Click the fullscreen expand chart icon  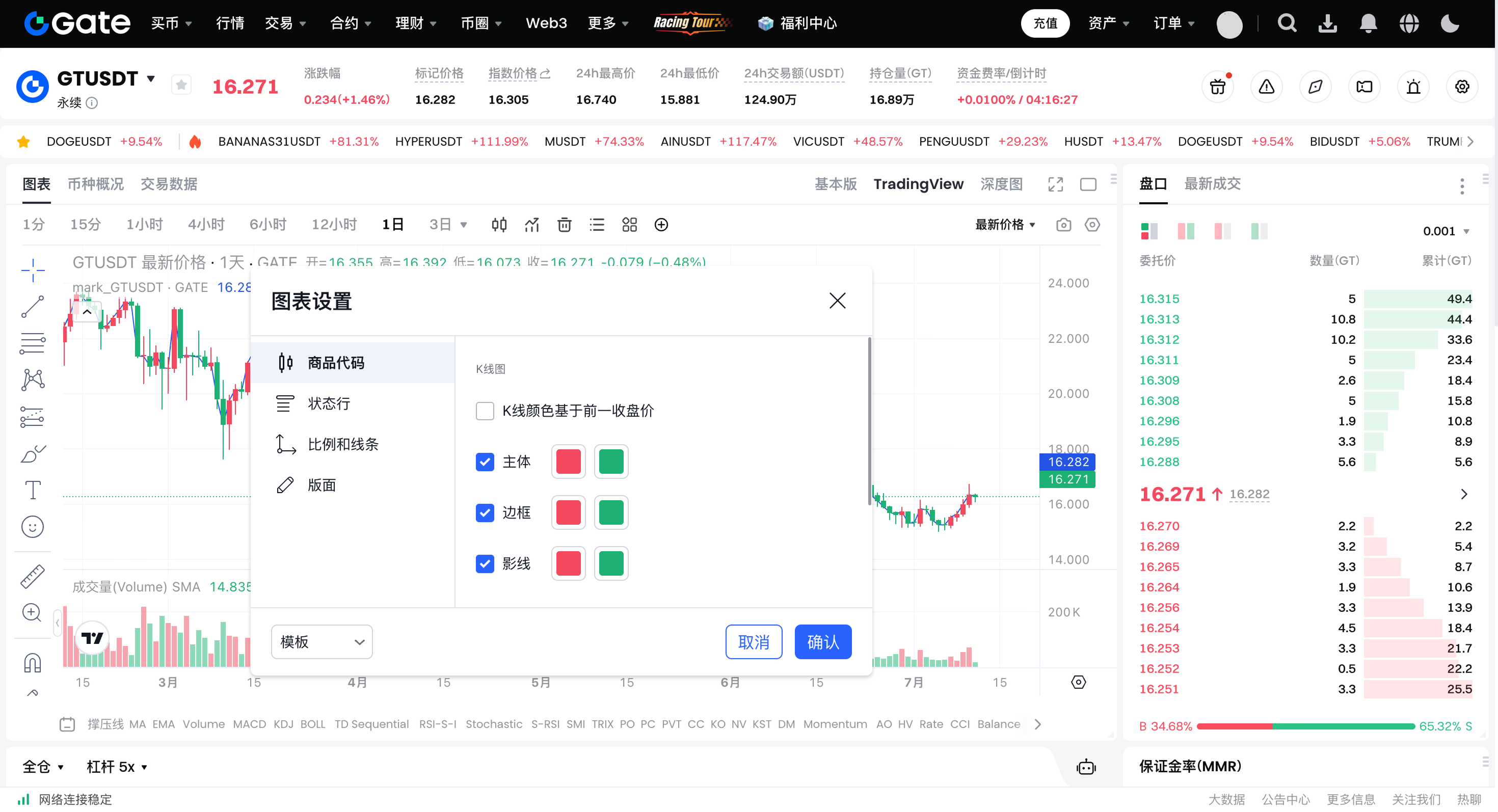click(x=1055, y=184)
